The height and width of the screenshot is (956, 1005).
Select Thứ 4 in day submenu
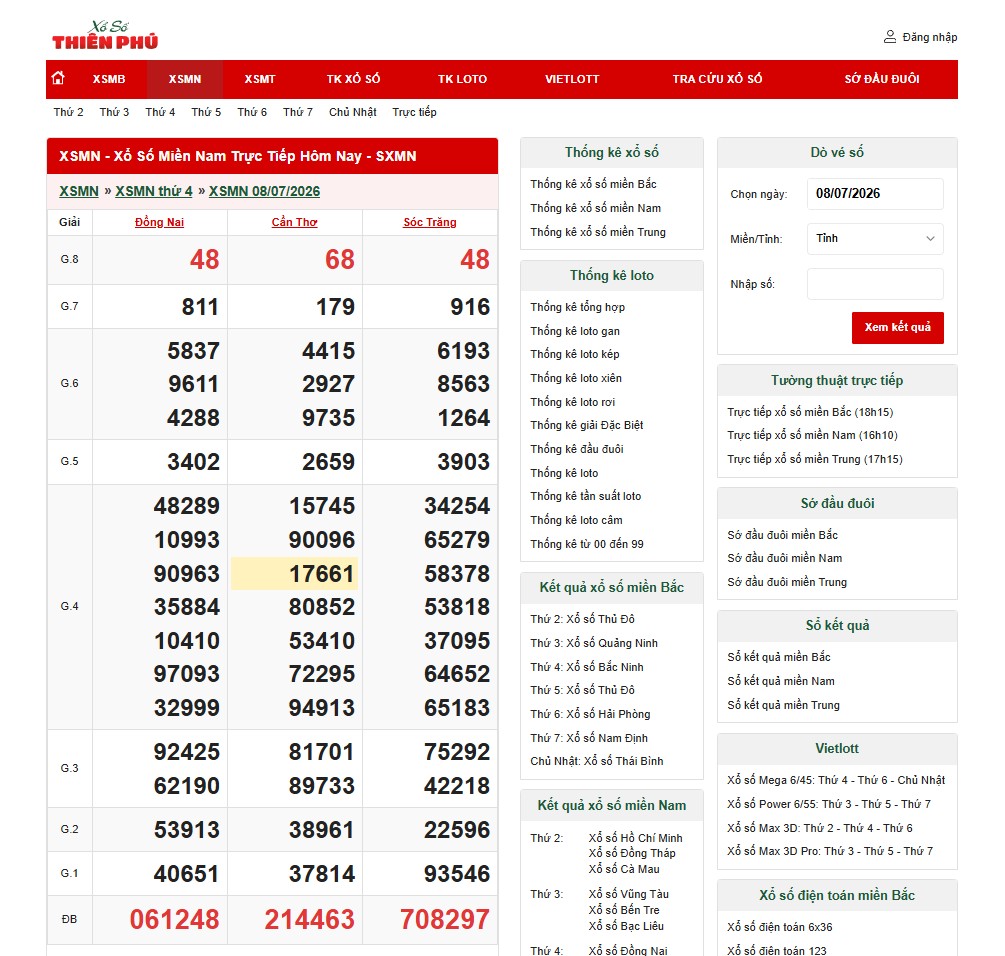click(160, 112)
